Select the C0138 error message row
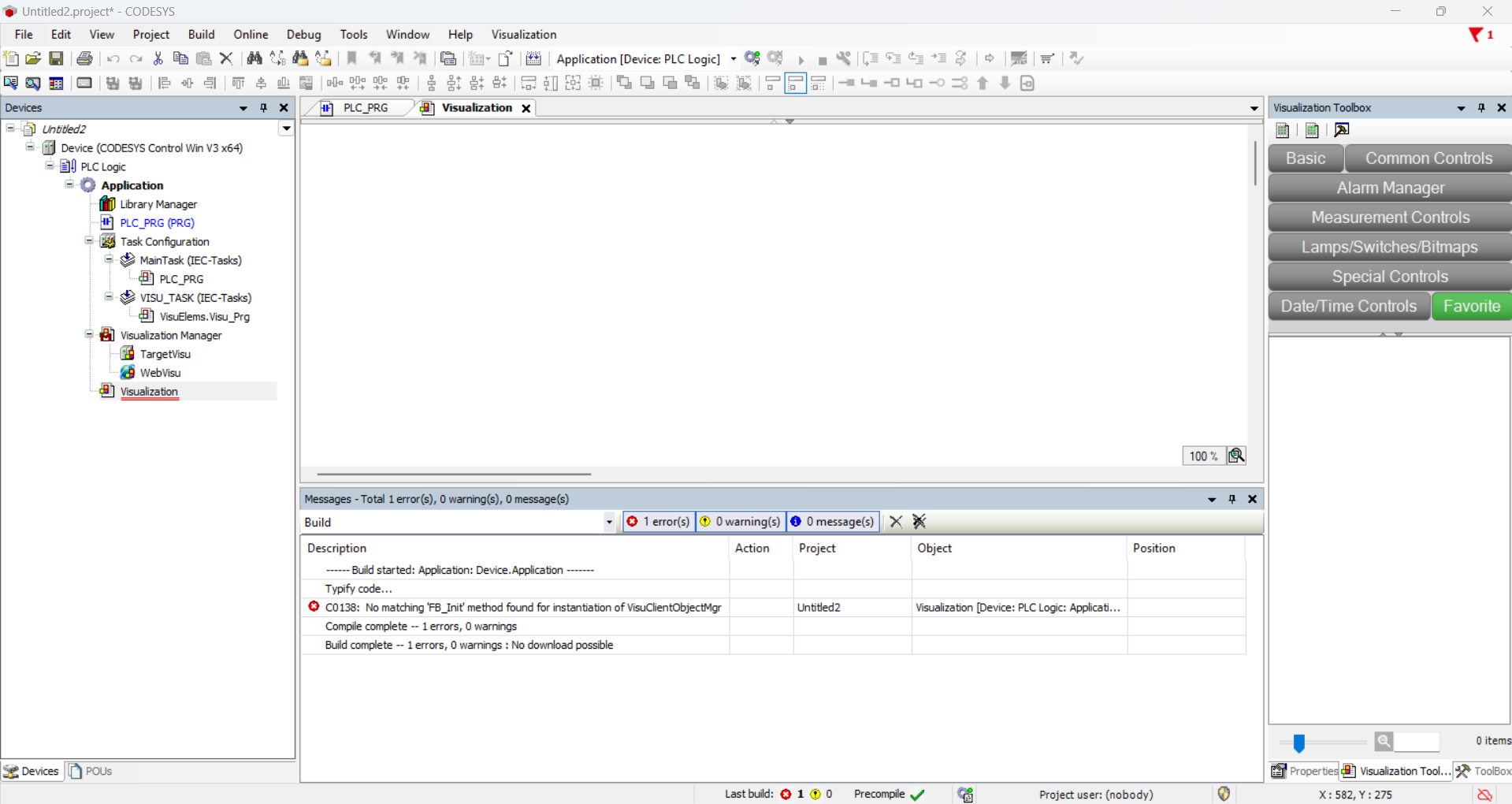 coord(522,607)
